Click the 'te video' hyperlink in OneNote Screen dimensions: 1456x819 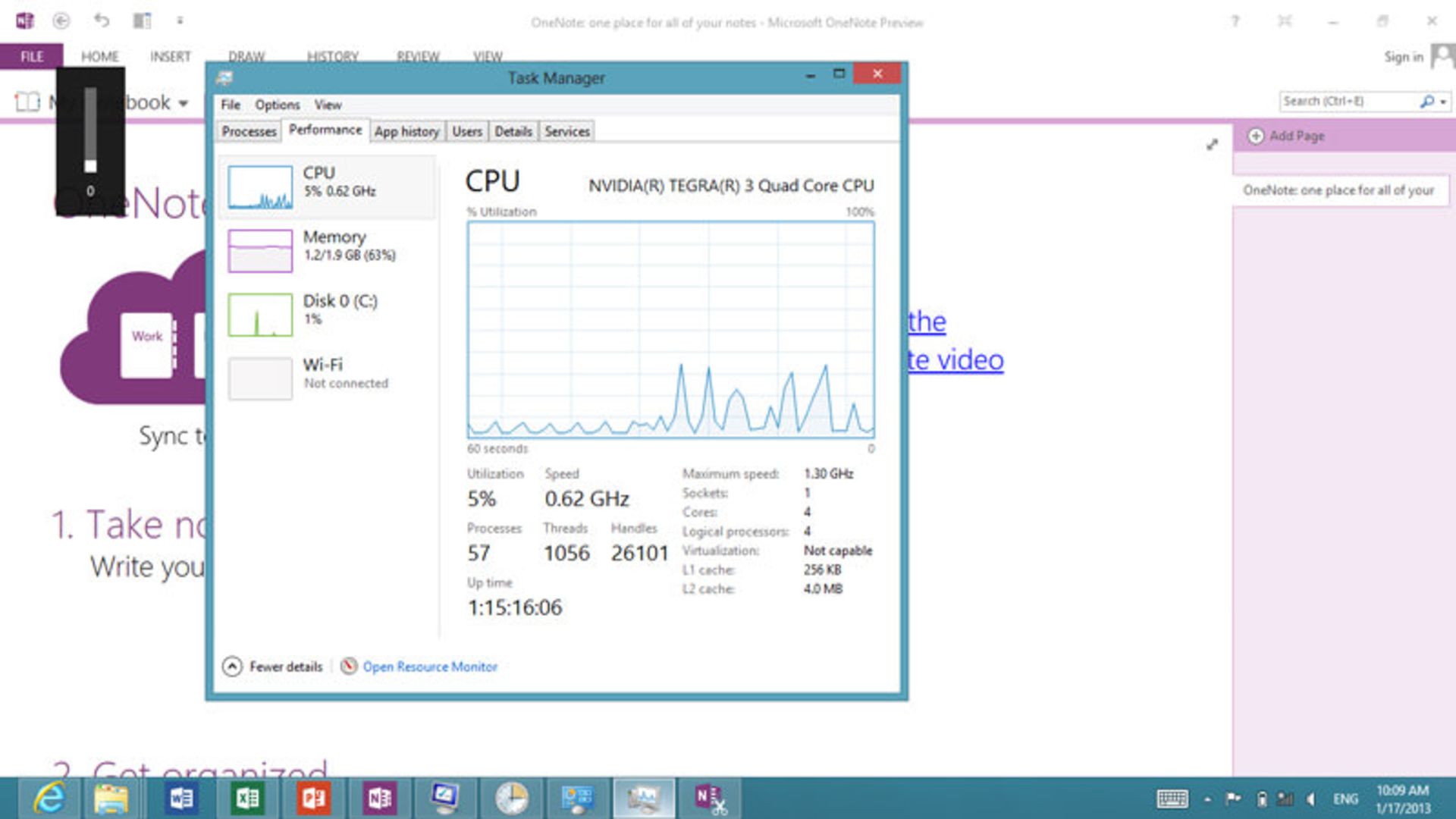(955, 359)
